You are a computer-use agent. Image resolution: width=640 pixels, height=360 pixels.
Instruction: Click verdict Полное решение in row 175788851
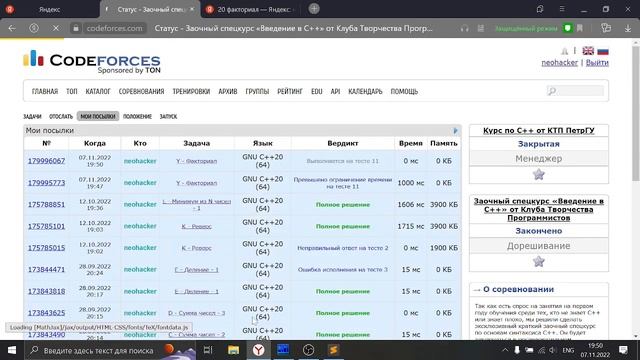click(x=342, y=204)
